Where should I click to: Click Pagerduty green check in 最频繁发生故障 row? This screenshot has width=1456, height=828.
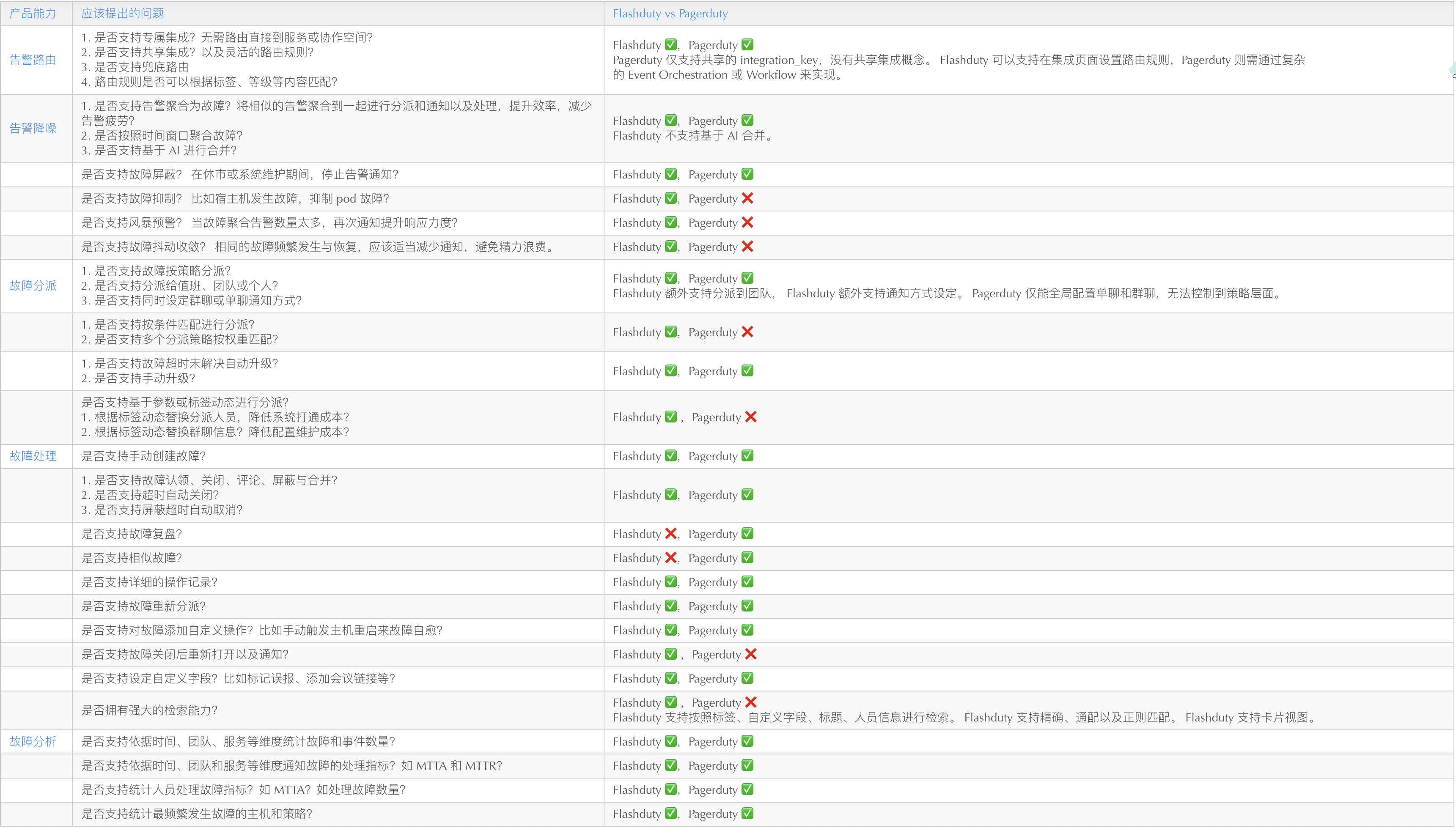pos(747,813)
